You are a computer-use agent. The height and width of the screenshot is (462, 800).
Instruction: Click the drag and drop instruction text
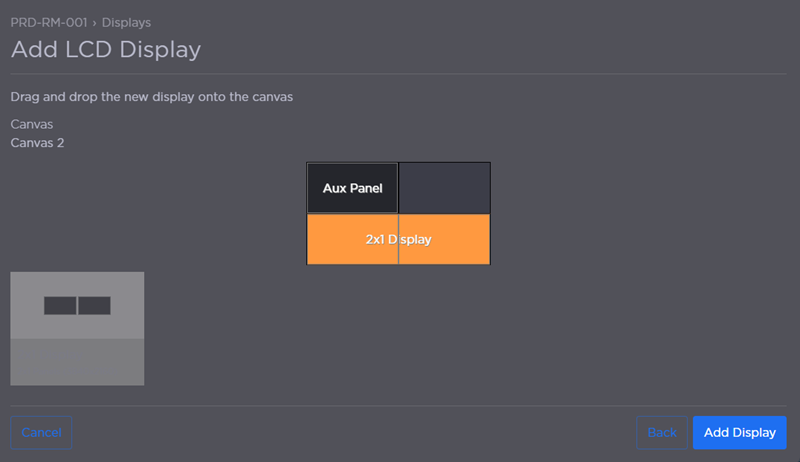click(151, 97)
